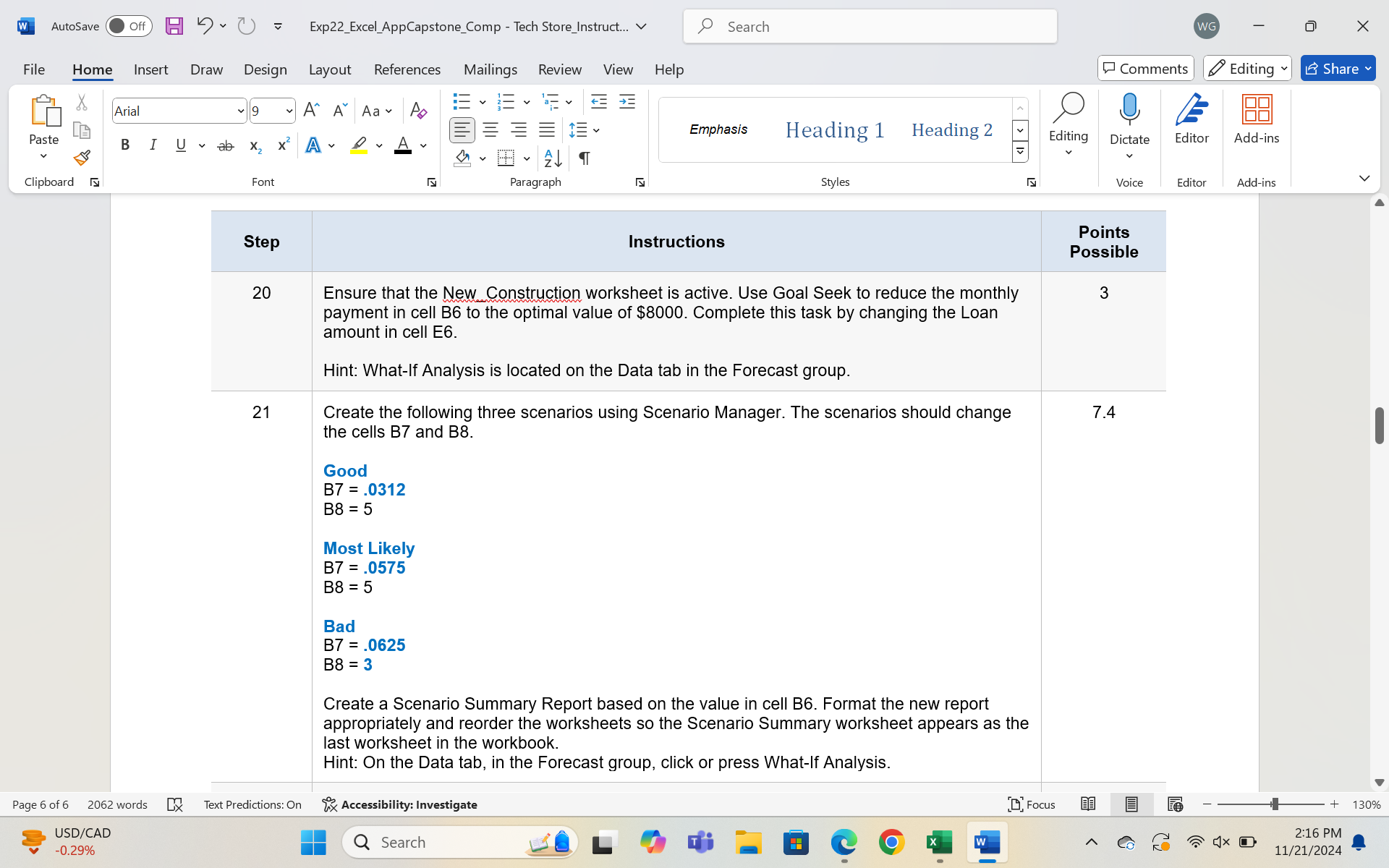The height and width of the screenshot is (868, 1389).
Task: Click the Save icon in title bar
Action: [x=174, y=27]
